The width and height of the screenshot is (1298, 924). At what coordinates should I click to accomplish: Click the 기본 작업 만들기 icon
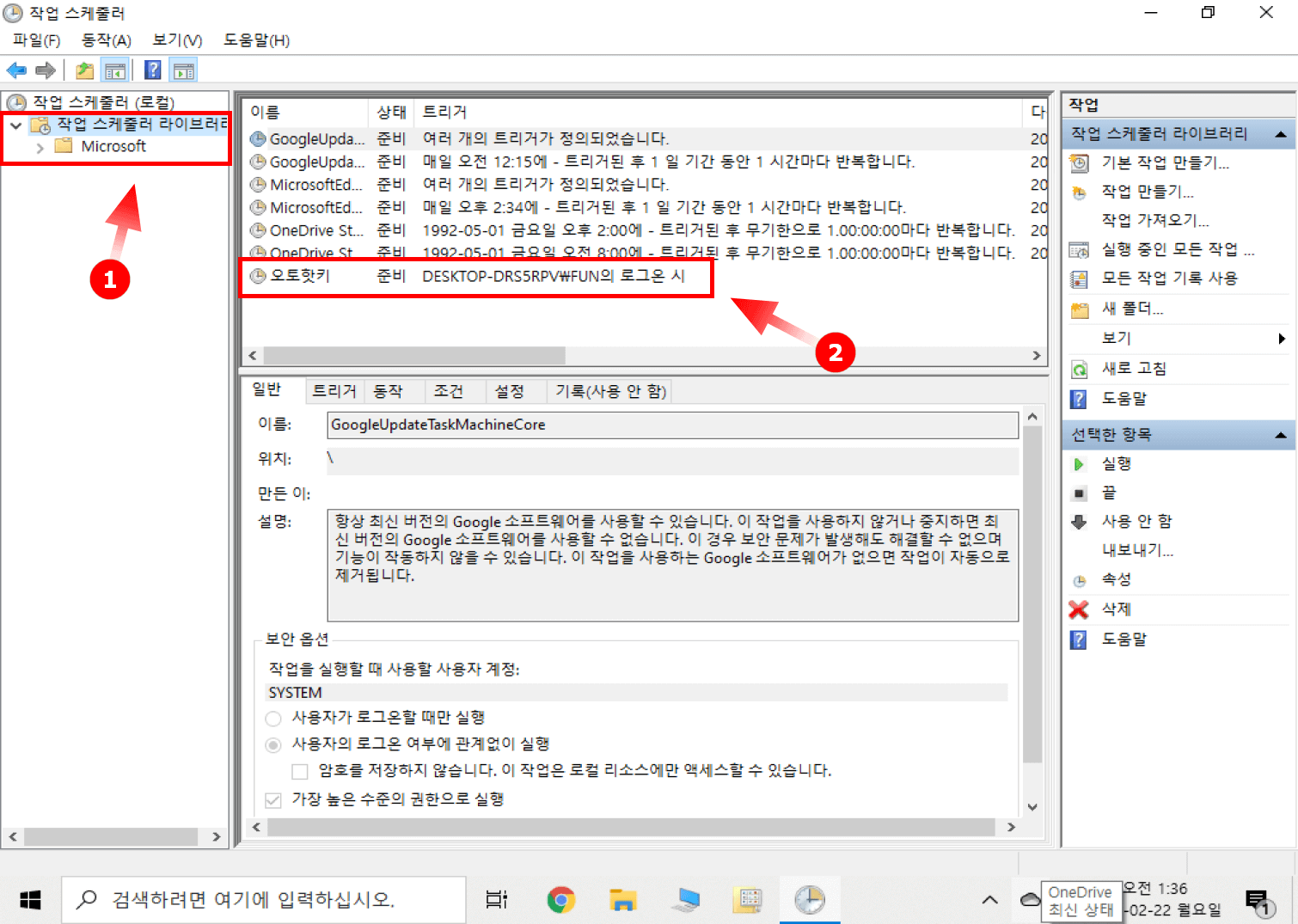click(x=1079, y=162)
